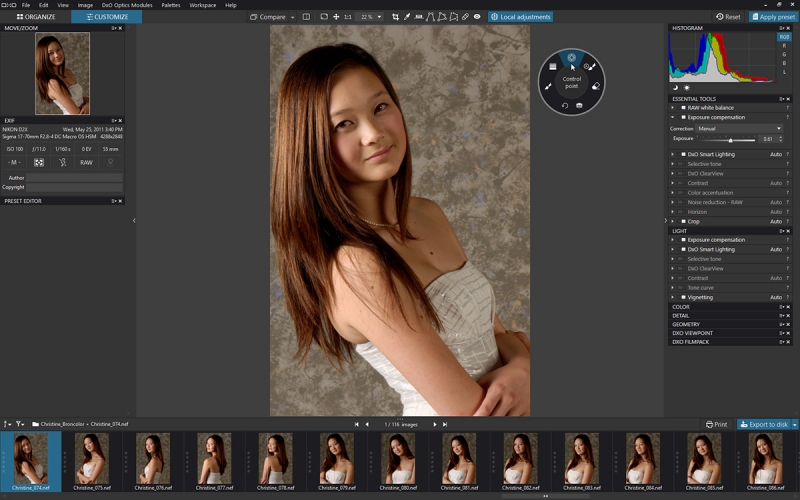
Task: Select the Force parallels perspective tool
Action: click(x=430, y=17)
